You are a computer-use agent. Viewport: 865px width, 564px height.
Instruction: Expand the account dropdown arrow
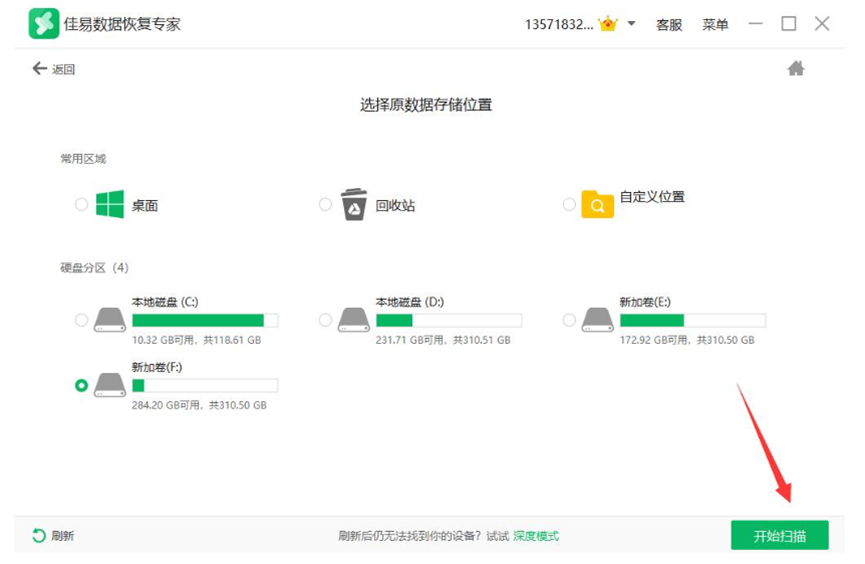pyautogui.click(x=631, y=24)
